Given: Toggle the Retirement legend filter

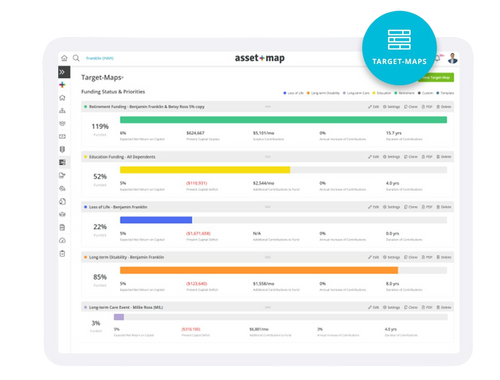Looking at the screenshot, I should click(404, 93).
